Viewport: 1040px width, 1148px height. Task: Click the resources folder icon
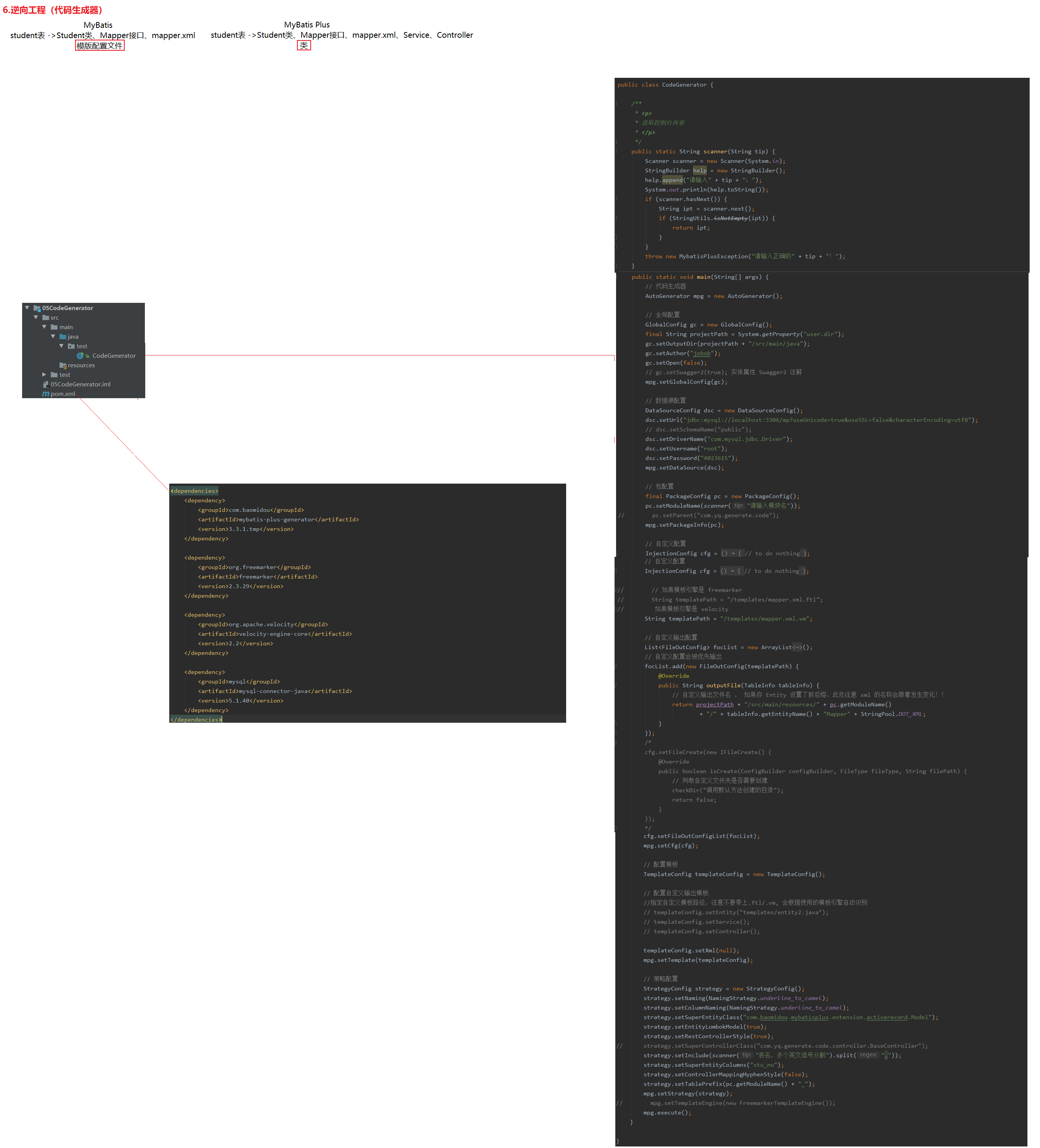pyautogui.click(x=63, y=366)
